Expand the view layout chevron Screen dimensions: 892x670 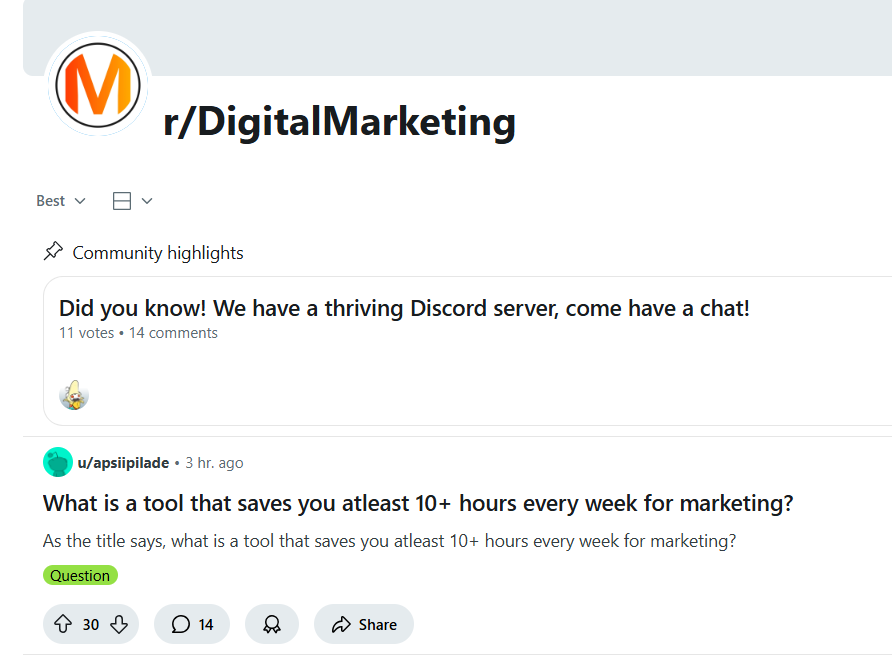coord(147,201)
